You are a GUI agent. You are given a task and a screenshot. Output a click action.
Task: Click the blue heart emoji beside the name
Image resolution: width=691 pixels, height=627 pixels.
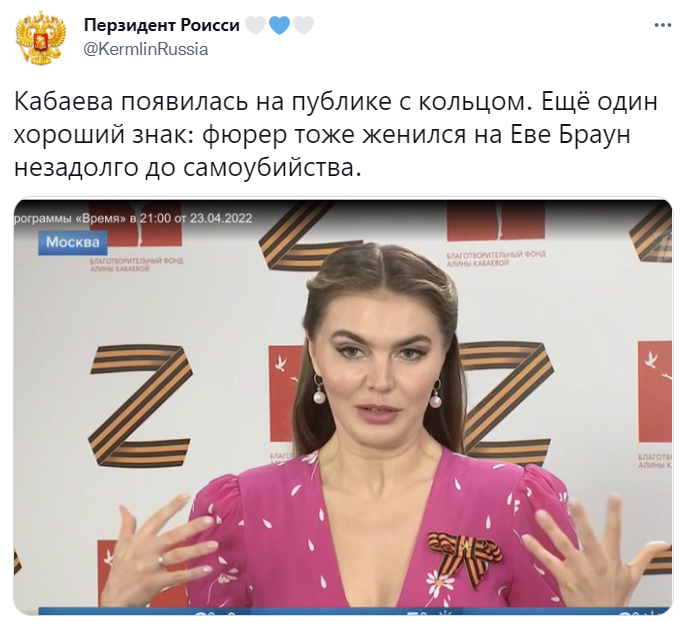pyautogui.click(x=279, y=25)
